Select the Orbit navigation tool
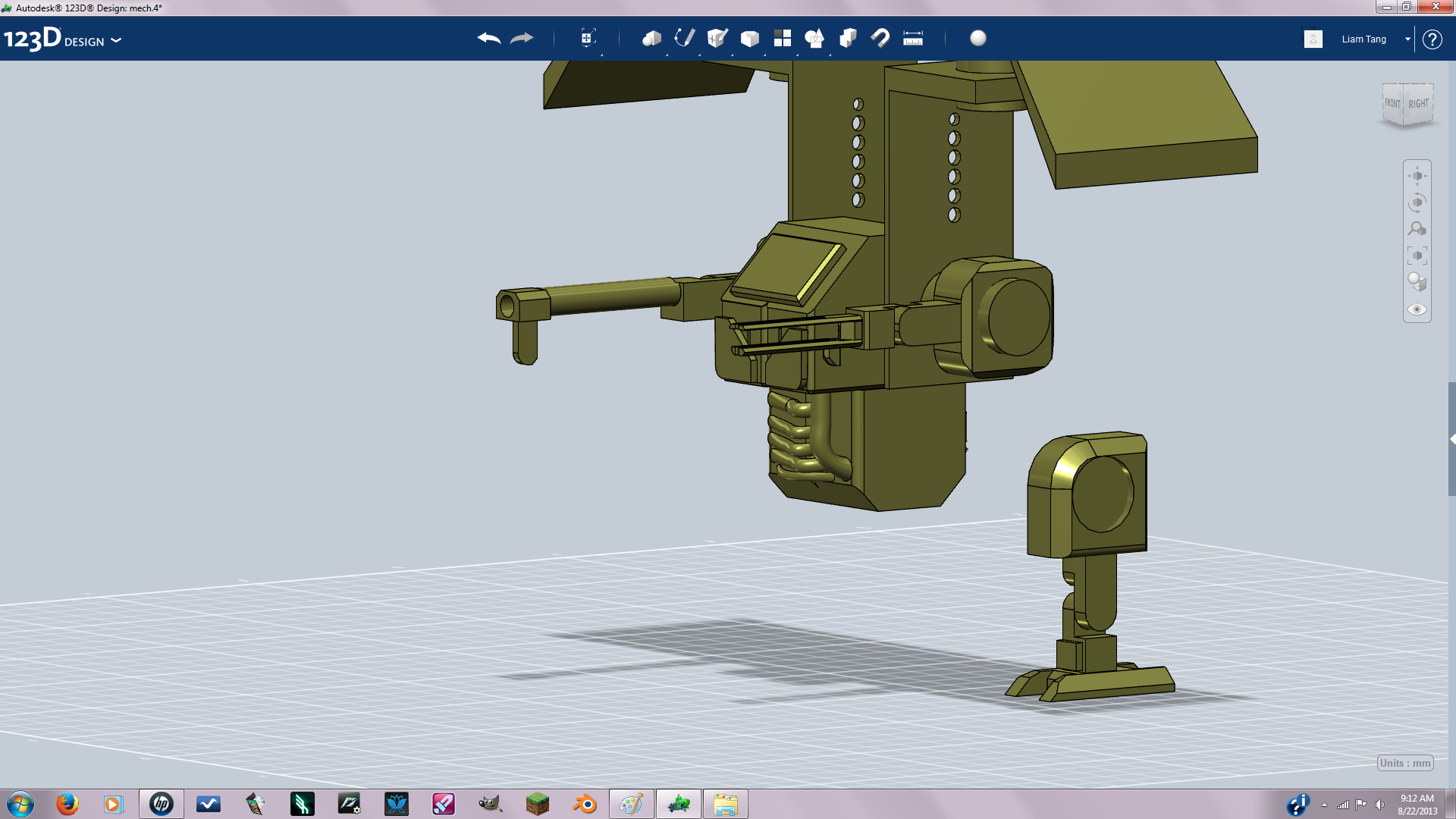 coord(1417,202)
